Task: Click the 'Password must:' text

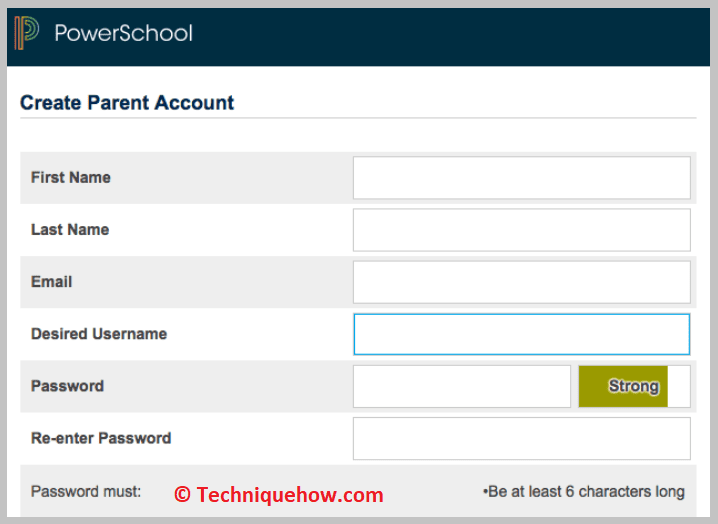Action: (86, 491)
